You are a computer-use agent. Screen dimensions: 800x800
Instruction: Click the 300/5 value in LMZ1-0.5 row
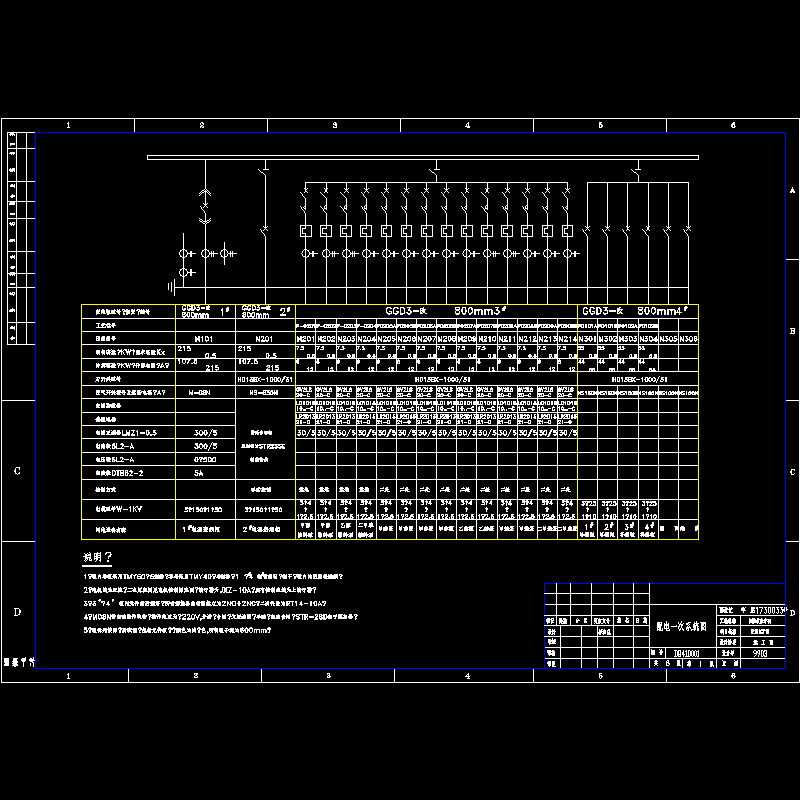point(205,432)
